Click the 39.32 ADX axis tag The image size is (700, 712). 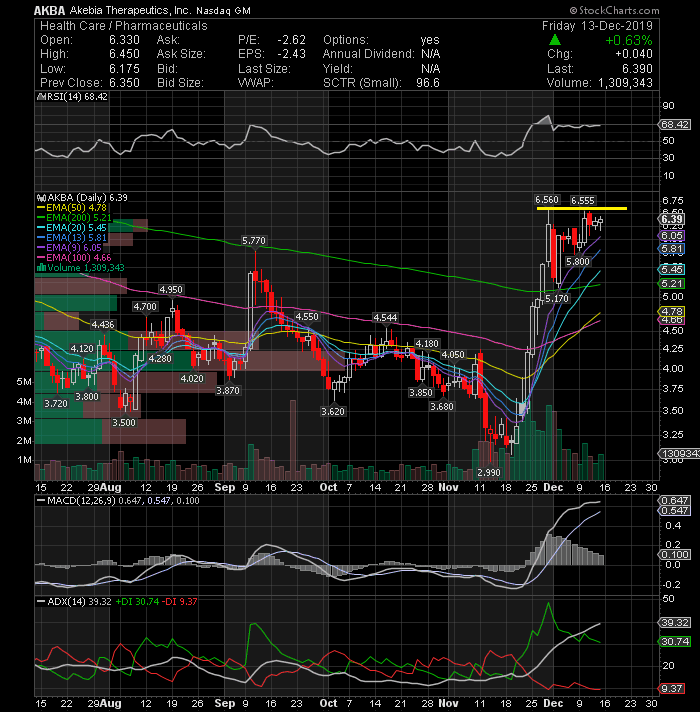(x=675, y=623)
